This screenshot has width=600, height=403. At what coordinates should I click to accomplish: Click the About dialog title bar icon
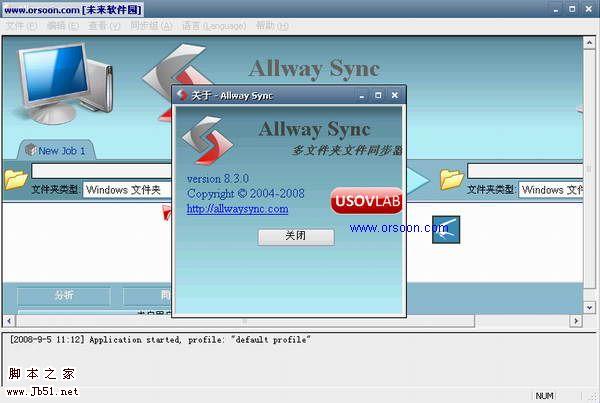181,95
